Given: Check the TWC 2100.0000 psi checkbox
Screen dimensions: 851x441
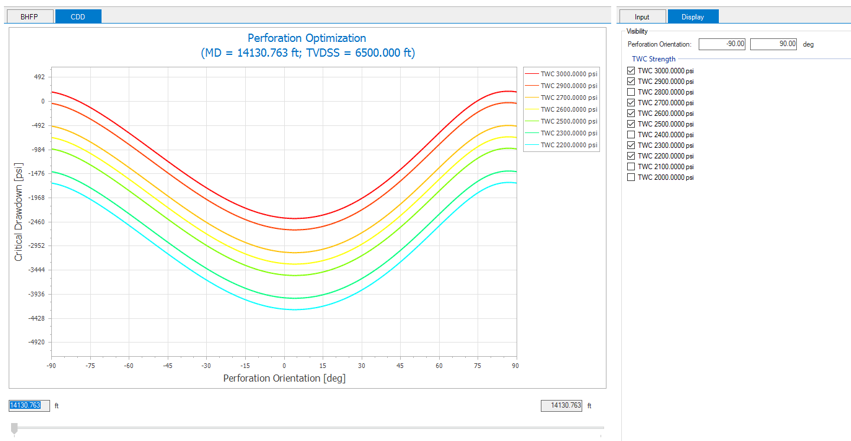Looking at the screenshot, I should [x=630, y=167].
